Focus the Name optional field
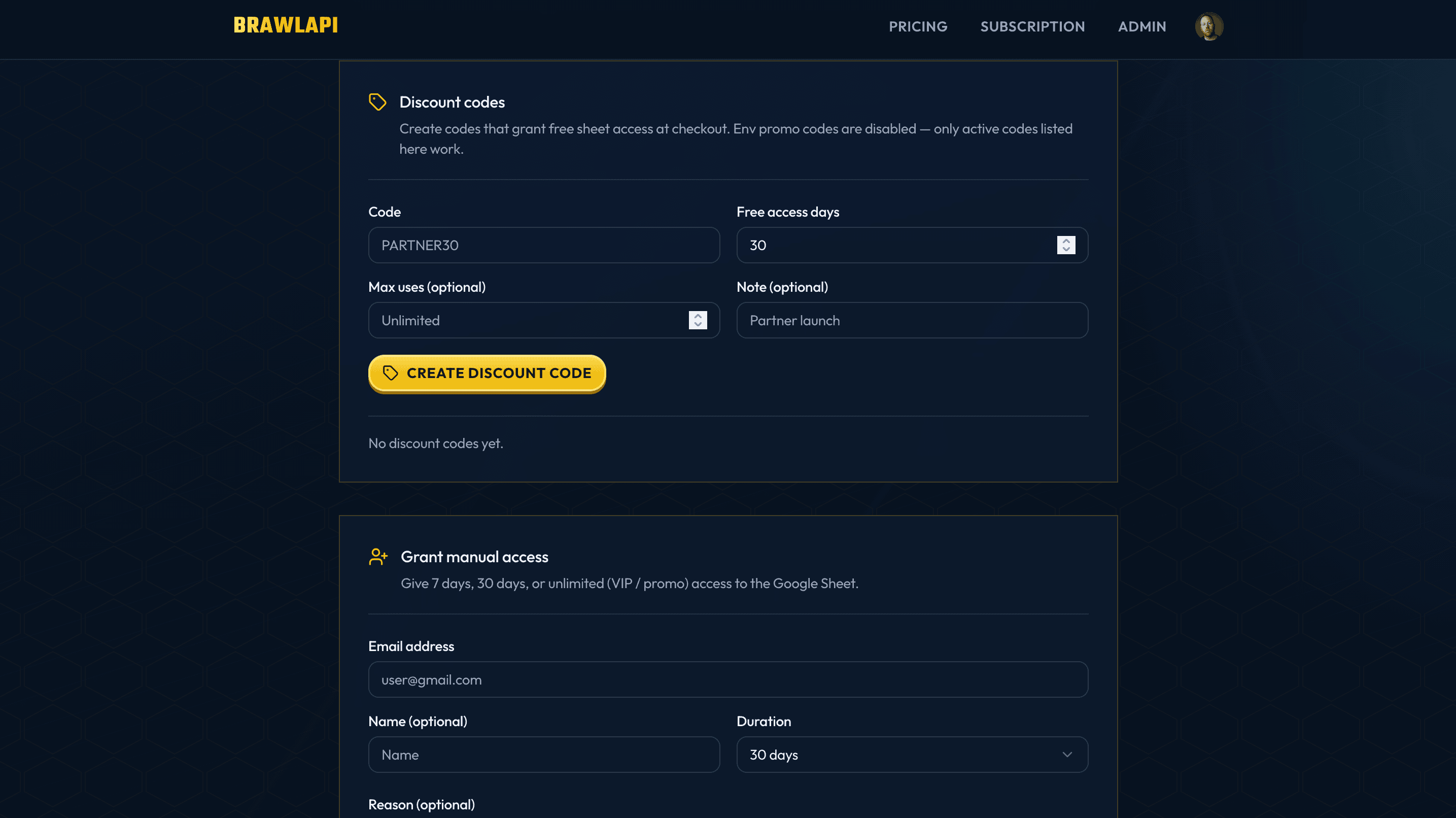 pyautogui.click(x=544, y=755)
